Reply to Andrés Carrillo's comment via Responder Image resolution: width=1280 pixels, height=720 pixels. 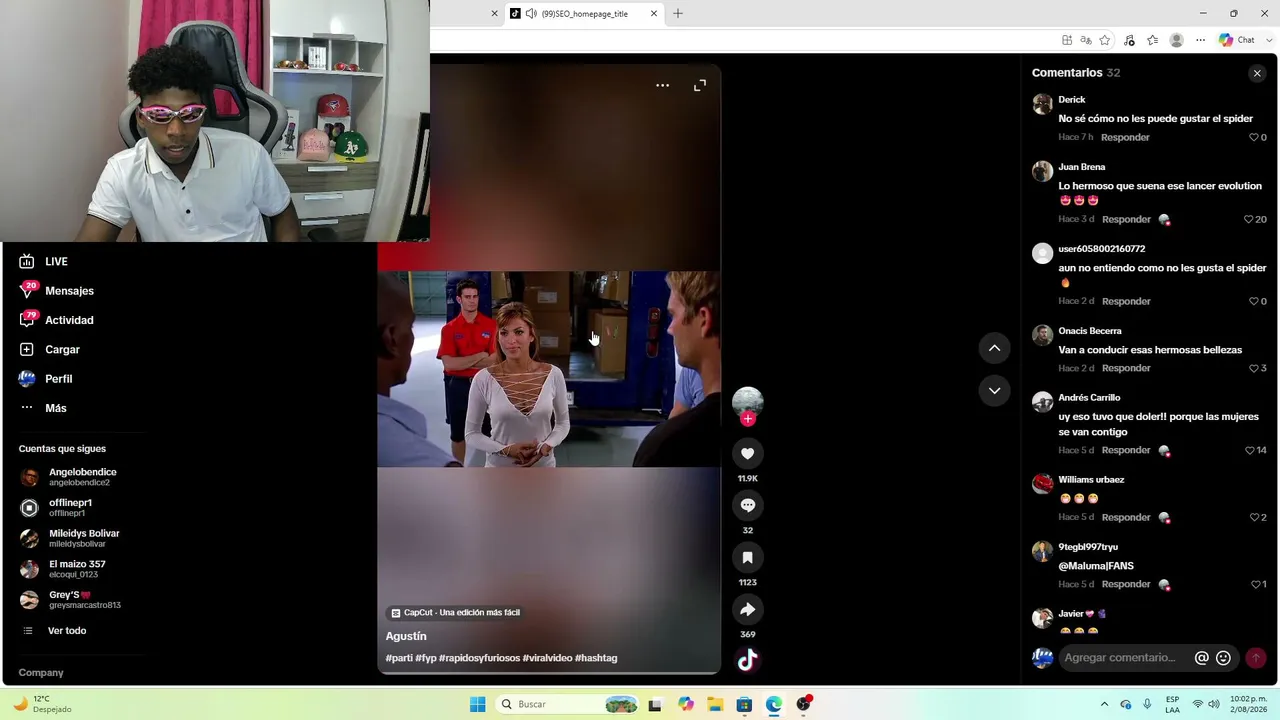[x=1125, y=450]
